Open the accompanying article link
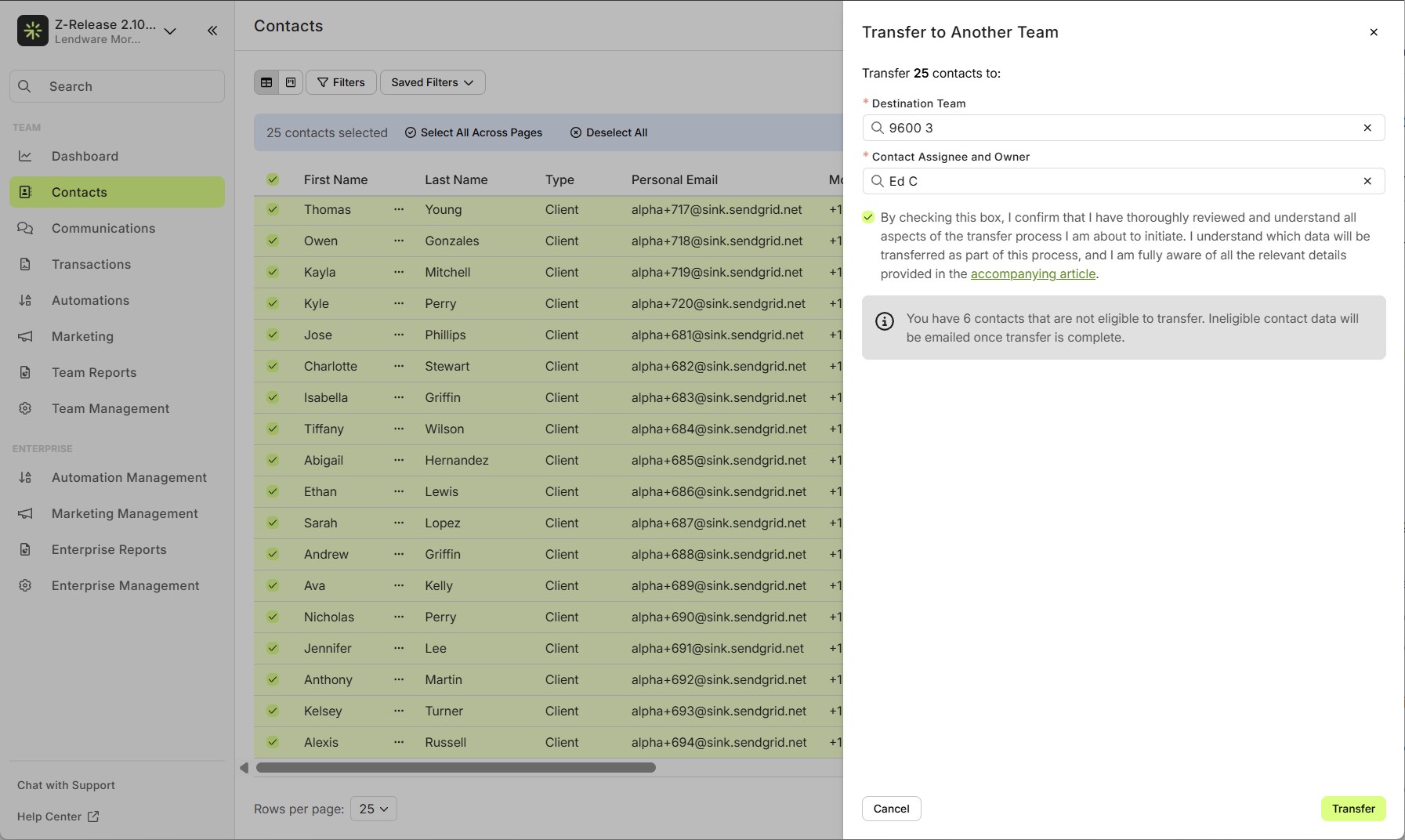This screenshot has height=840, width=1405. 1033,273
